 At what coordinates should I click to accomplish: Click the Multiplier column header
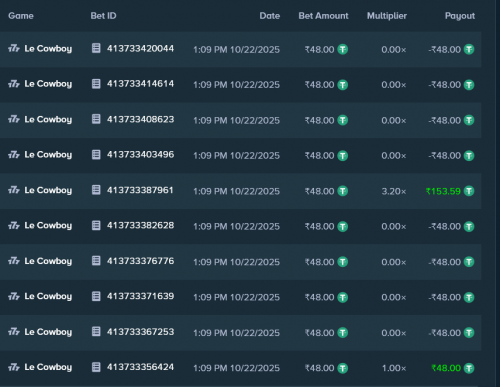(387, 16)
